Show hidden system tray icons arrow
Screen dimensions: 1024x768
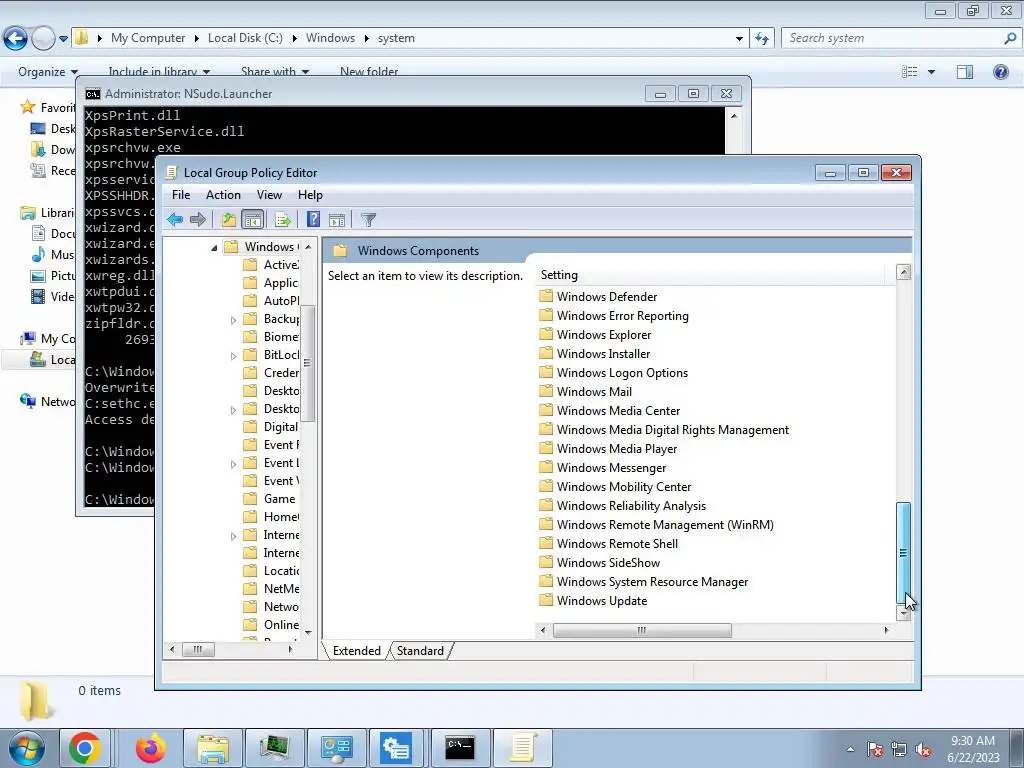pyautogui.click(x=850, y=749)
